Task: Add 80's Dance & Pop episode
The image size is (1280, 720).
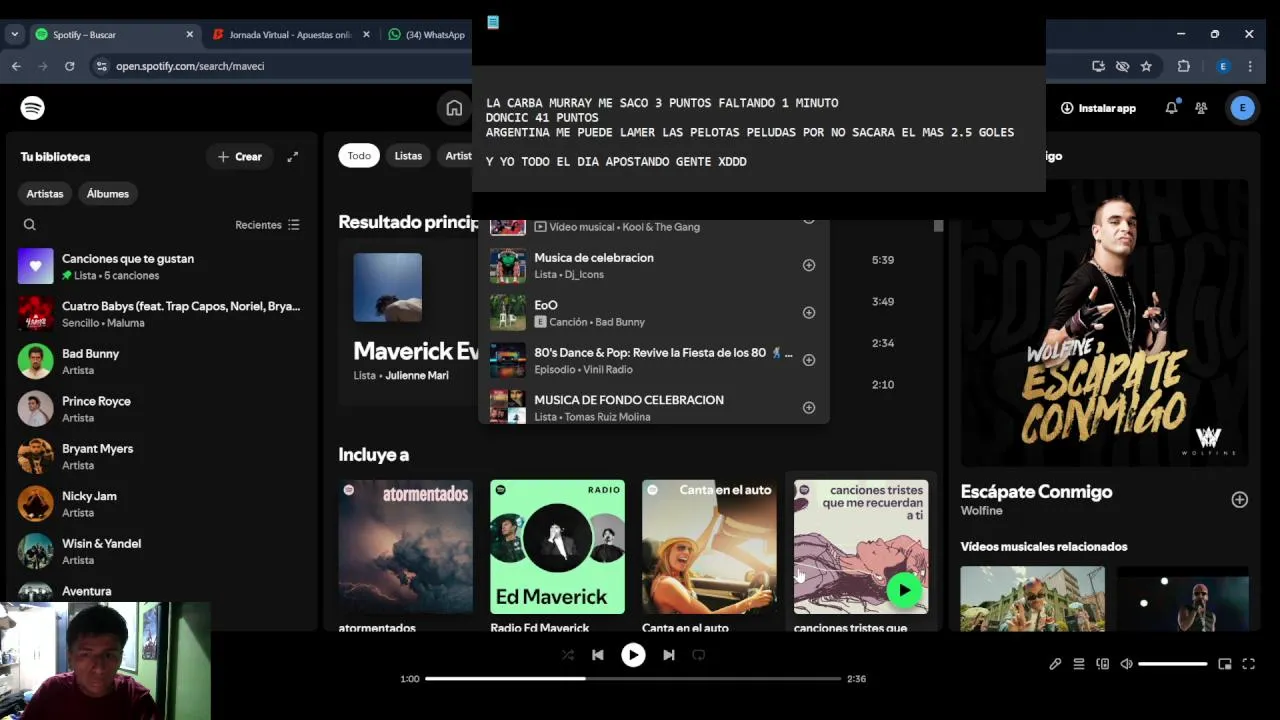Action: tap(809, 360)
